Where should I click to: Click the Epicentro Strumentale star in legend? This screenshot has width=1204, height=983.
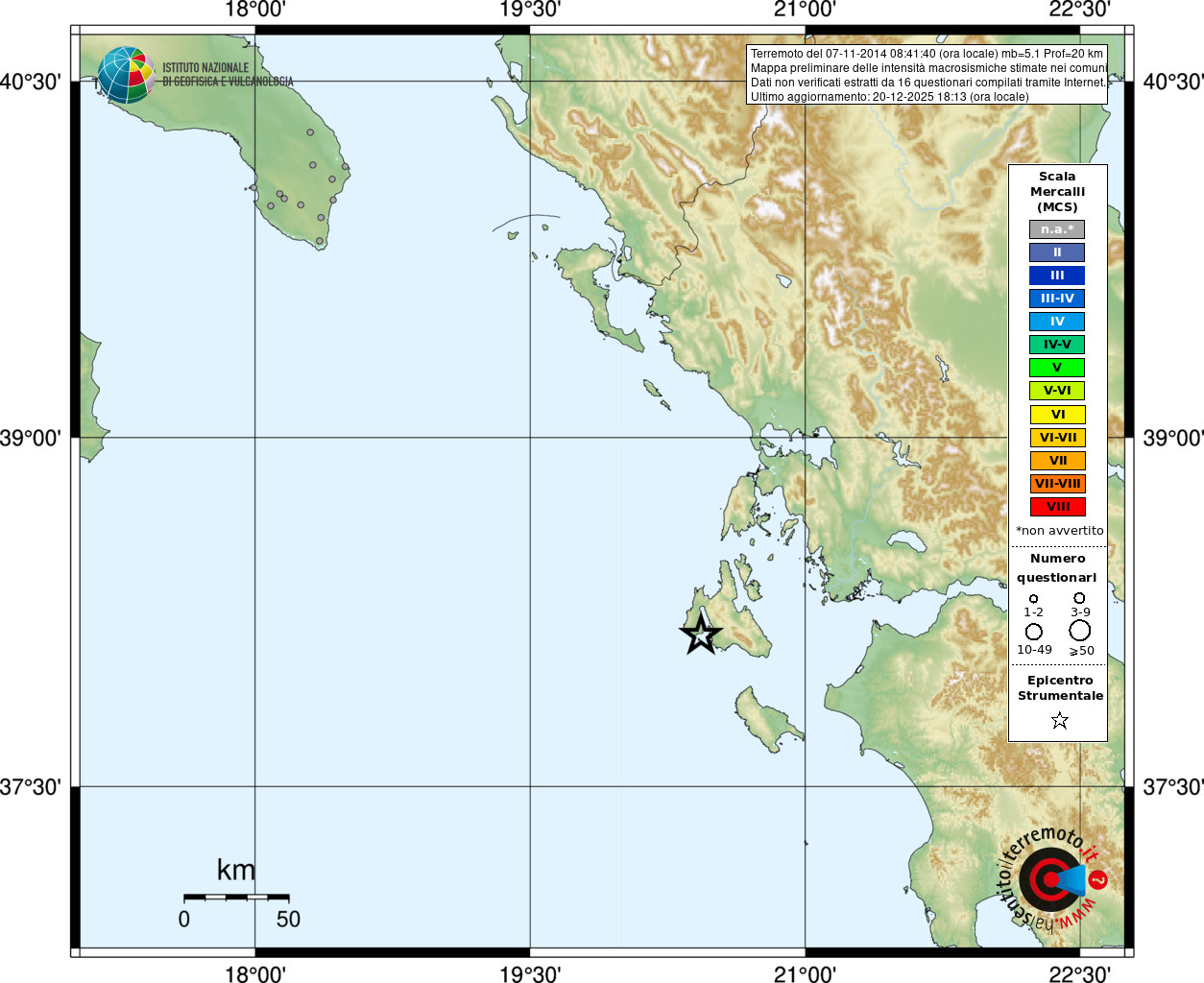coord(1060,720)
